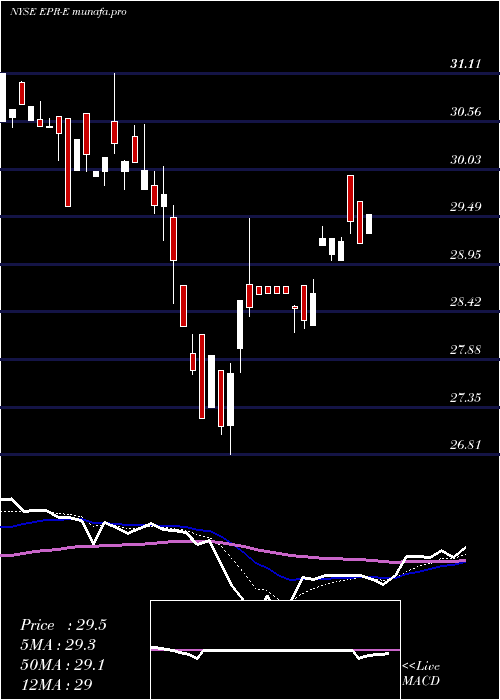Click the '<<Live MACD' label
500x700 pixels.
tap(421, 674)
